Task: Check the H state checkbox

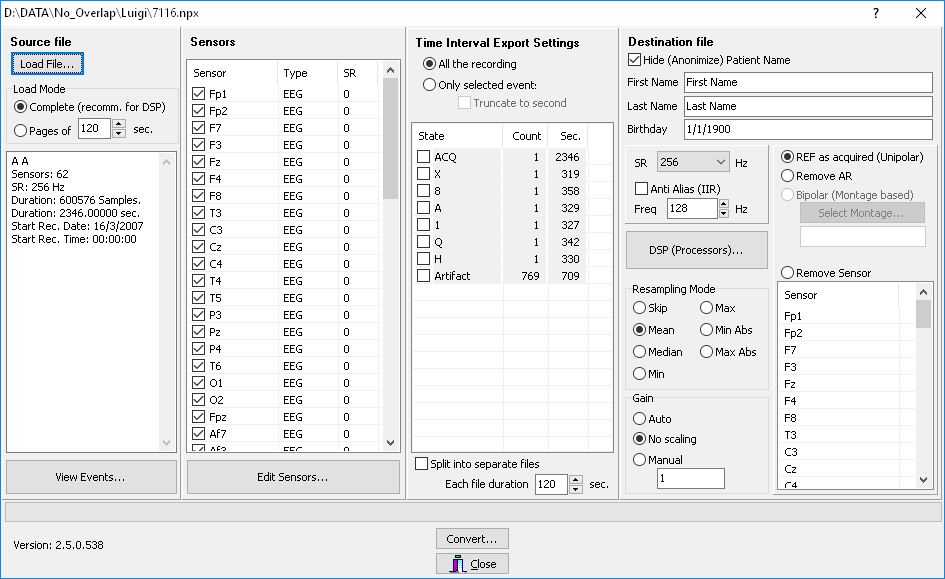Action: (424, 259)
